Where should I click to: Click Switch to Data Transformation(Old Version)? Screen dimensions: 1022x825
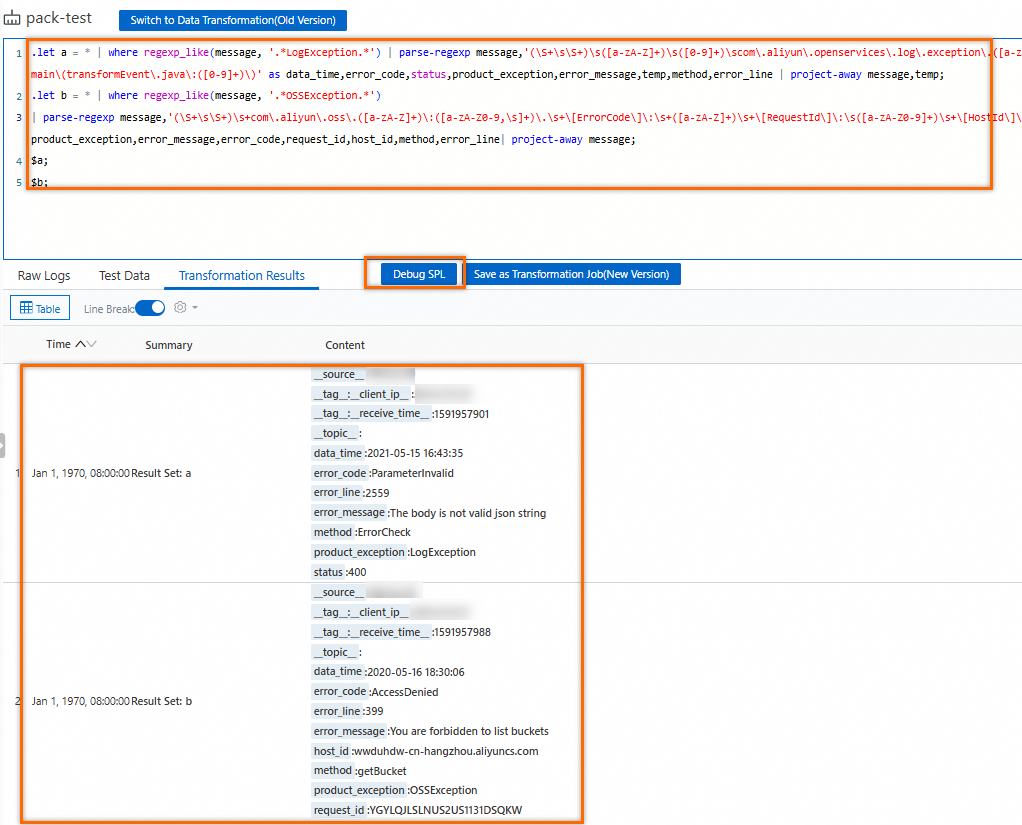coord(233,20)
